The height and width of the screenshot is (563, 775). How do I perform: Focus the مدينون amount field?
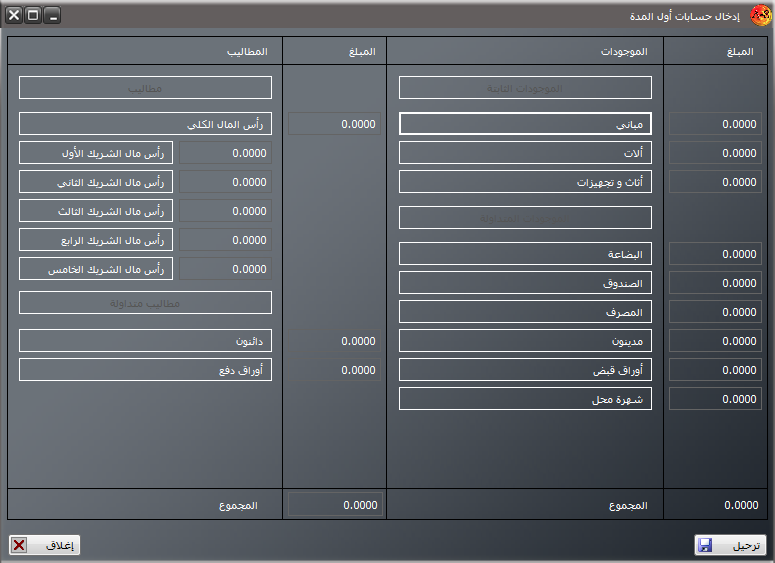click(x=715, y=341)
